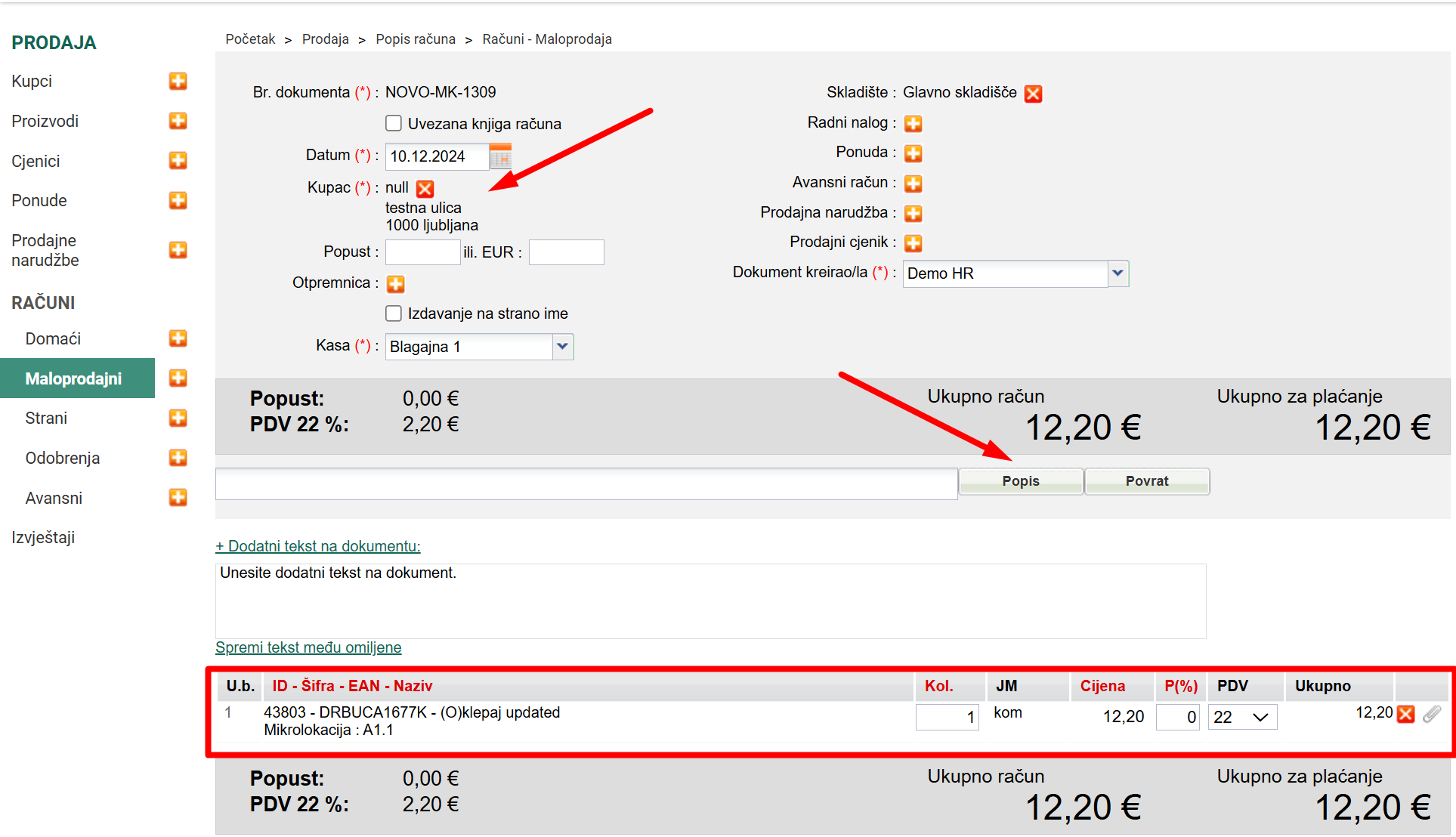Add an Otpremnica using plus icon
Screen dimensions: 1456x837
pos(395,284)
